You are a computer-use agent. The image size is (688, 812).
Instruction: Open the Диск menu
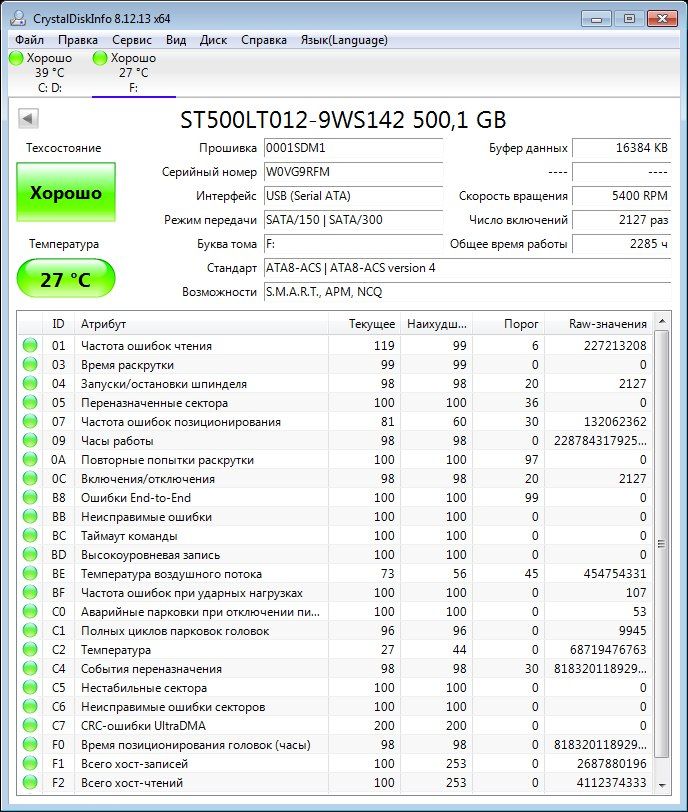(213, 40)
